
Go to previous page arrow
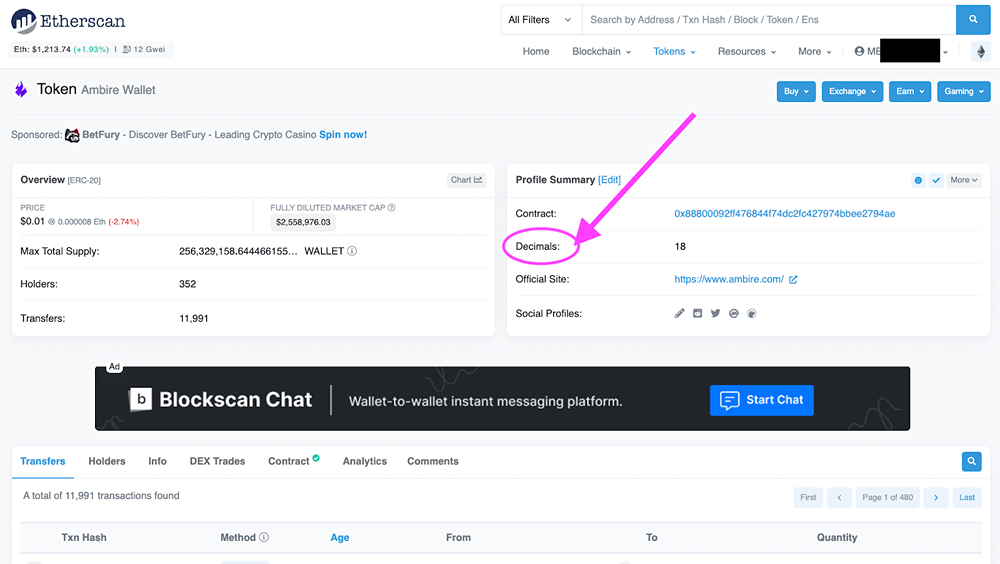point(839,498)
